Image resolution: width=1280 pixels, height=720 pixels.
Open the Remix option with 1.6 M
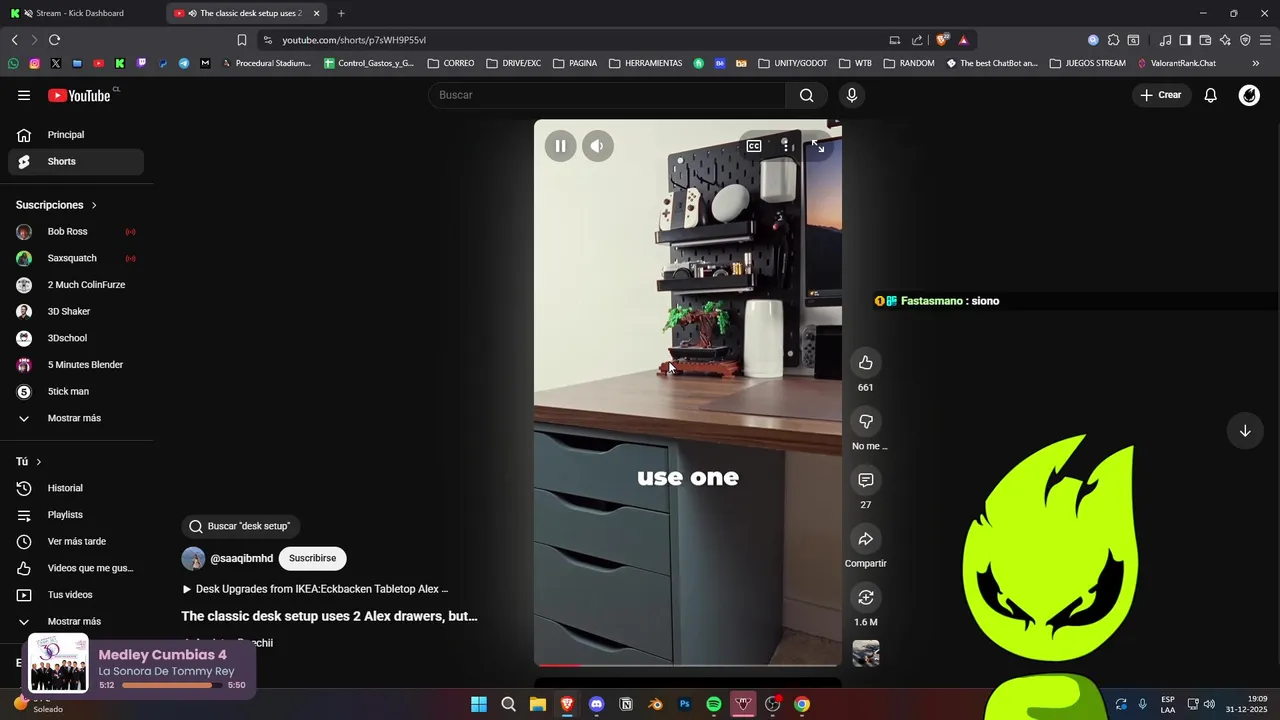point(866,597)
